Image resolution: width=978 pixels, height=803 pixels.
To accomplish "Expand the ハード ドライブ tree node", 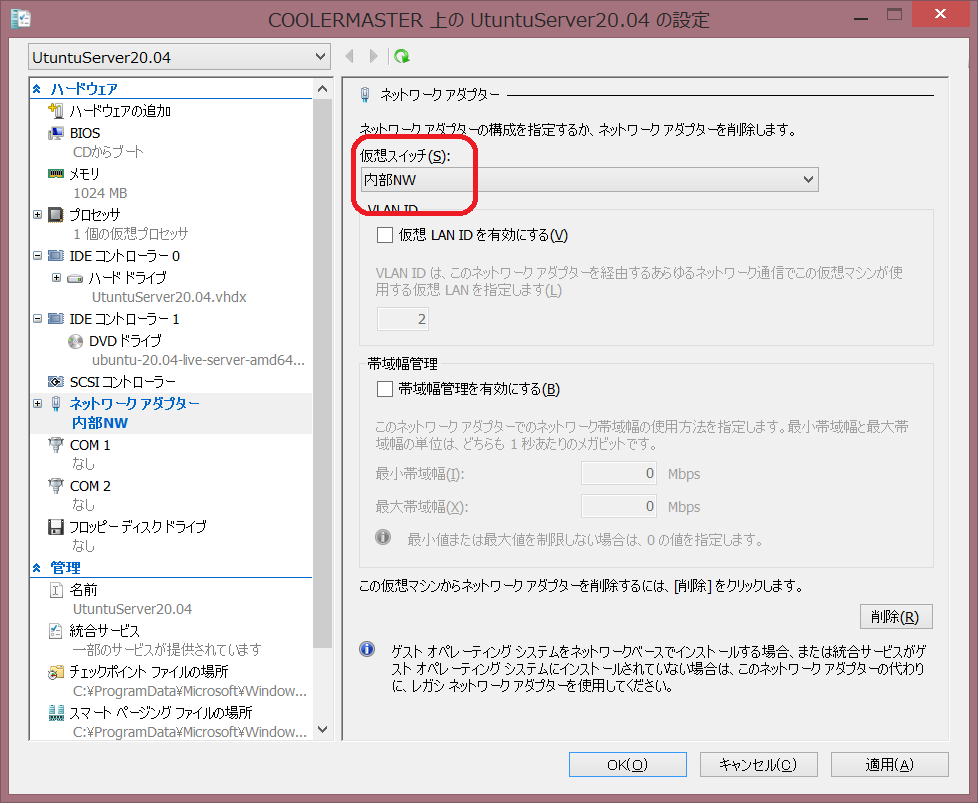I will 57,278.
